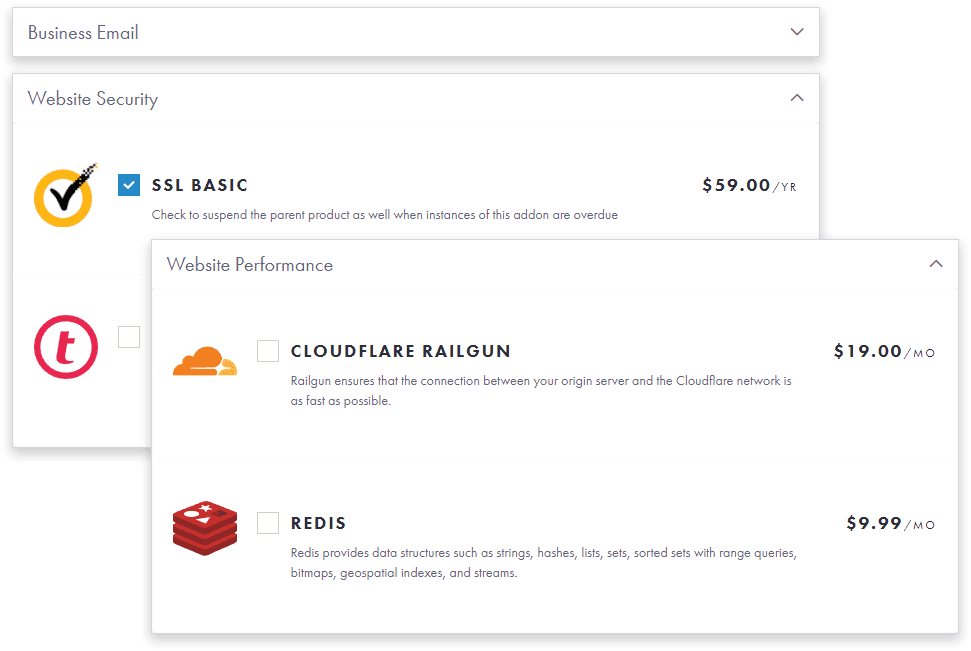Click the Website Performance panel title
This screenshot has height=651, width=971.
(250, 264)
